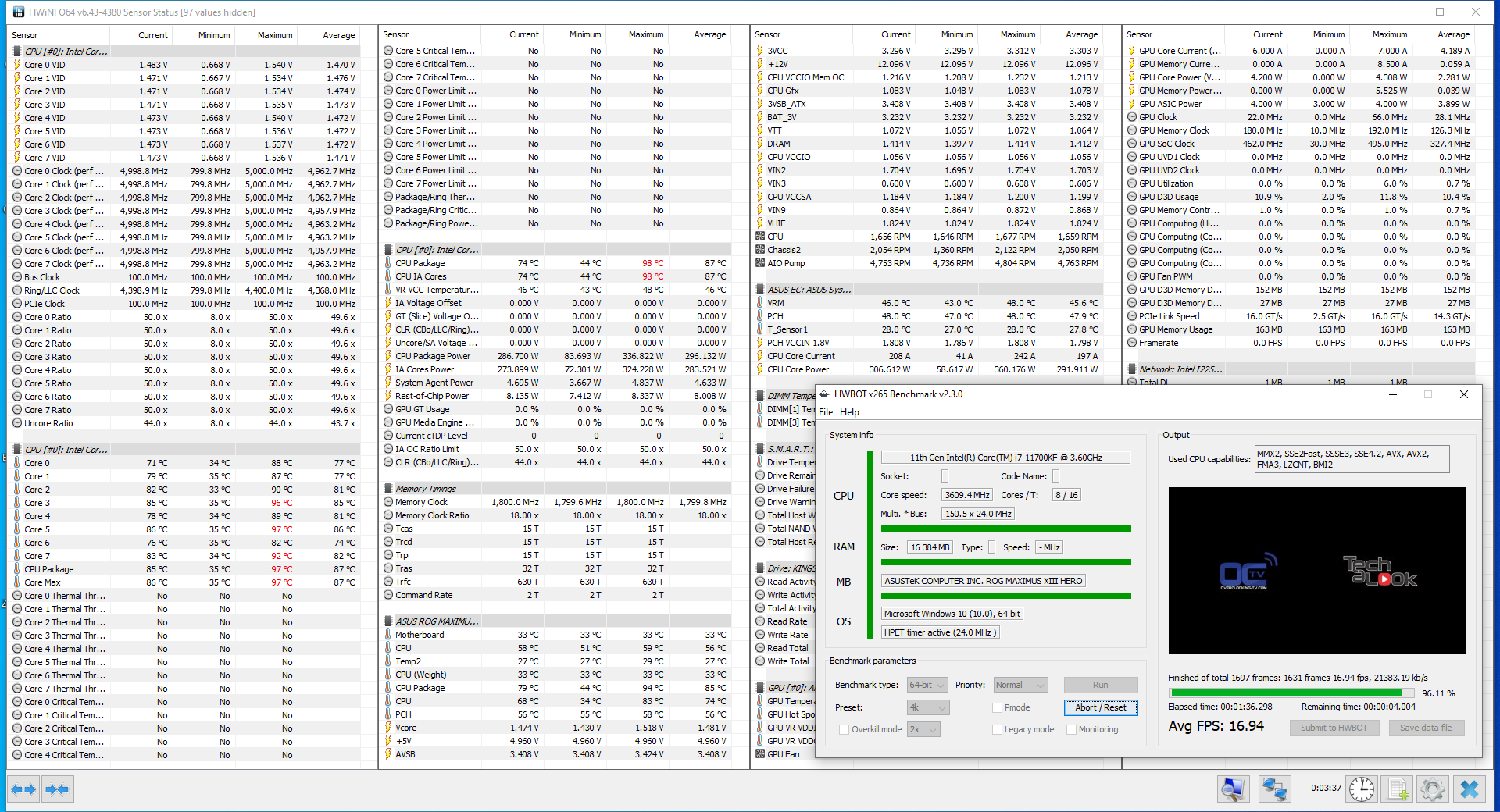
Task: Click the circle icon beside Uncore Ratio
Action: click(17, 423)
